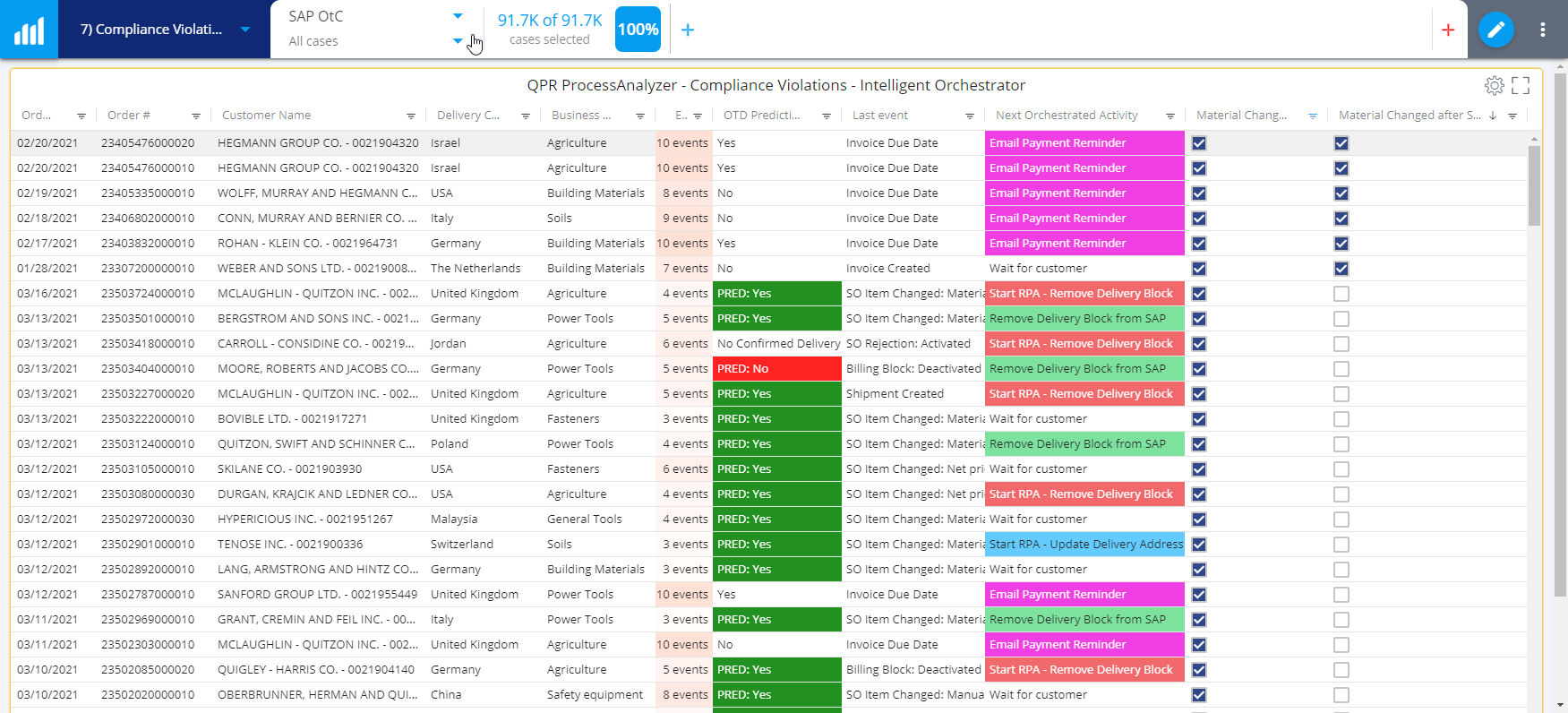Expand the SAP OtC model dropdown
This screenshot has height=713, width=1568.
click(x=458, y=16)
